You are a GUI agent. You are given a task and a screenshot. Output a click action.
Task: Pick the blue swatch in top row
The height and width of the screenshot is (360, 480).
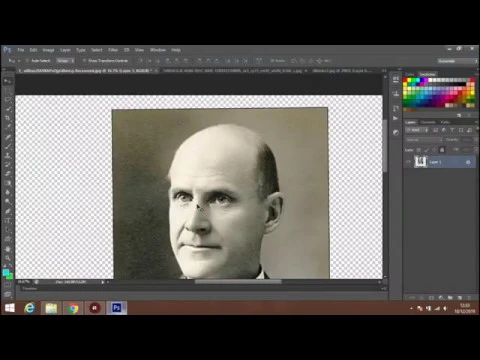tap(422, 80)
